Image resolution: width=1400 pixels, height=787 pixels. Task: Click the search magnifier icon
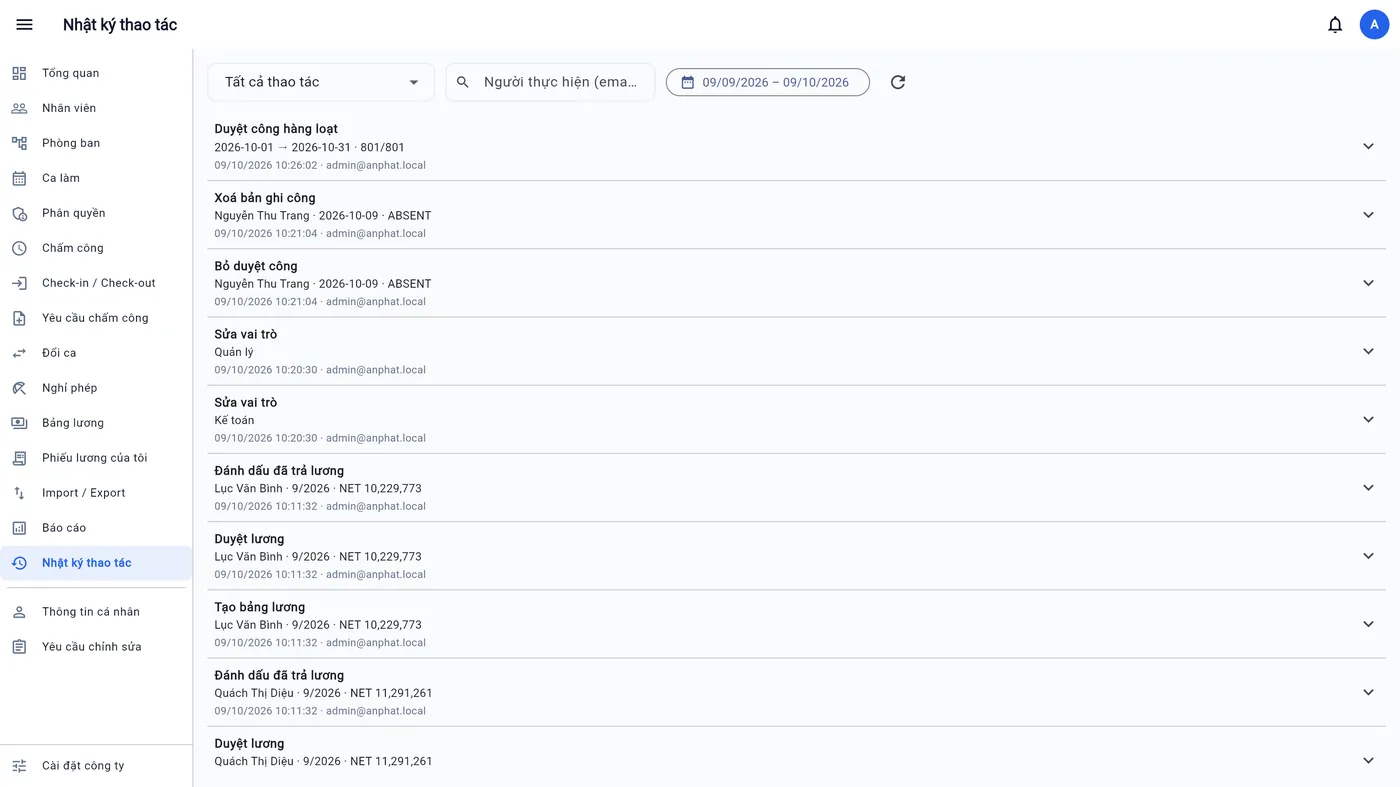[463, 82]
